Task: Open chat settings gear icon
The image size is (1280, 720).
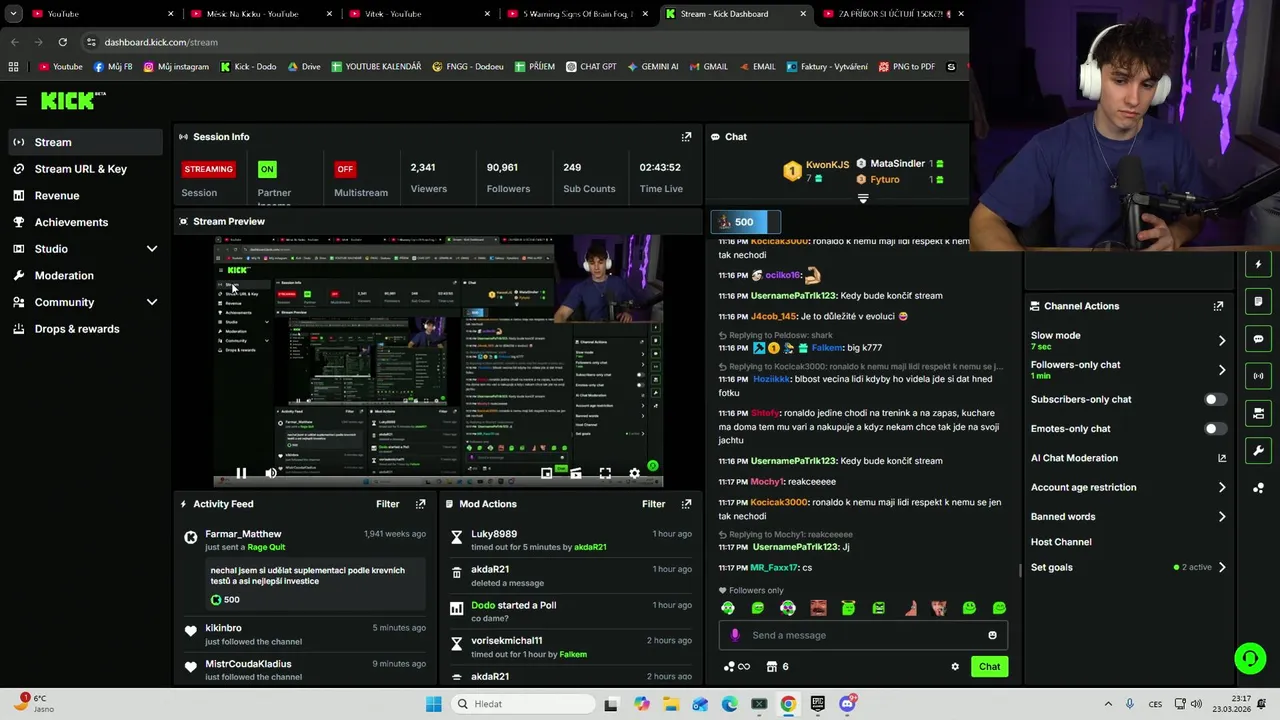Action: pos(955,667)
